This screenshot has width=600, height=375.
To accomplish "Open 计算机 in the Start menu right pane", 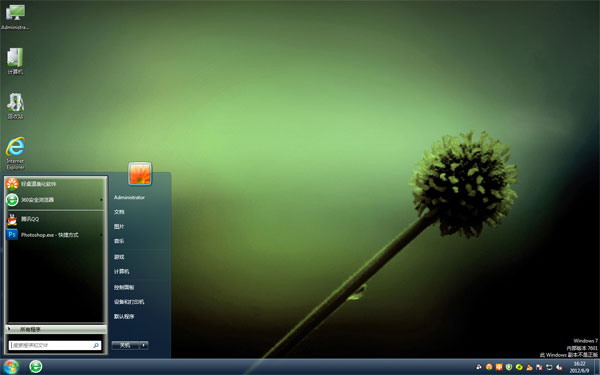I will point(122,271).
